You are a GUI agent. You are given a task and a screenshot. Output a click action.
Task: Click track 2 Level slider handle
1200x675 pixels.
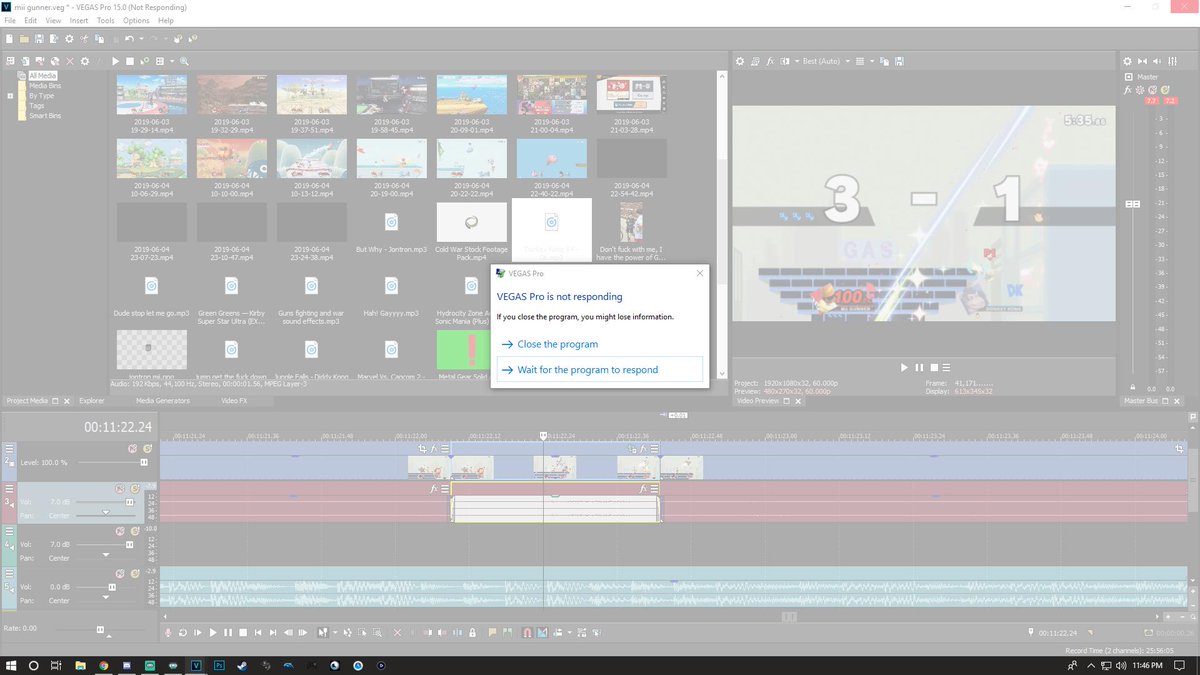coord(144,462)
